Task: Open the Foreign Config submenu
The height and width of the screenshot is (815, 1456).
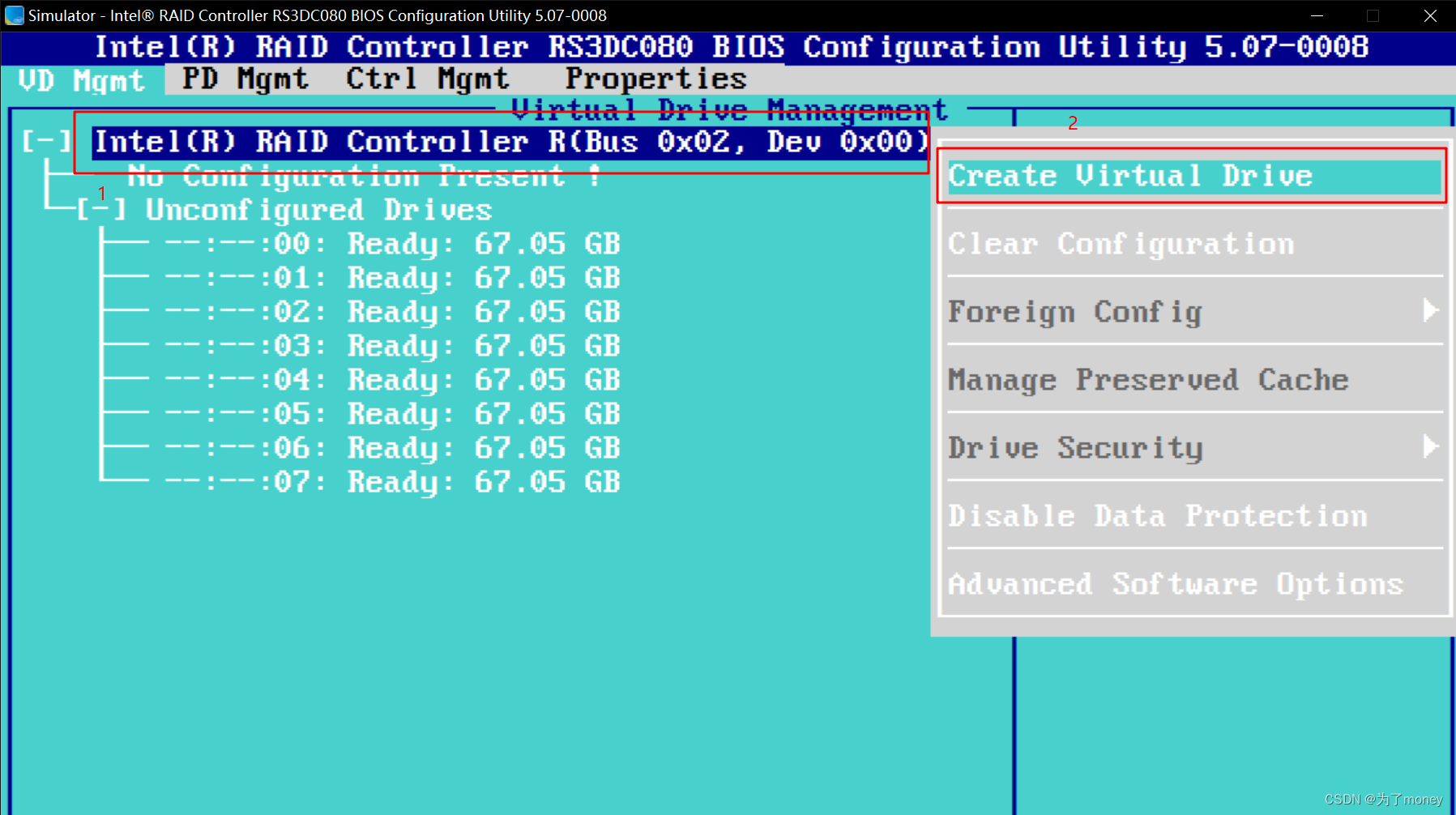Action: (x=1074, y=312)
